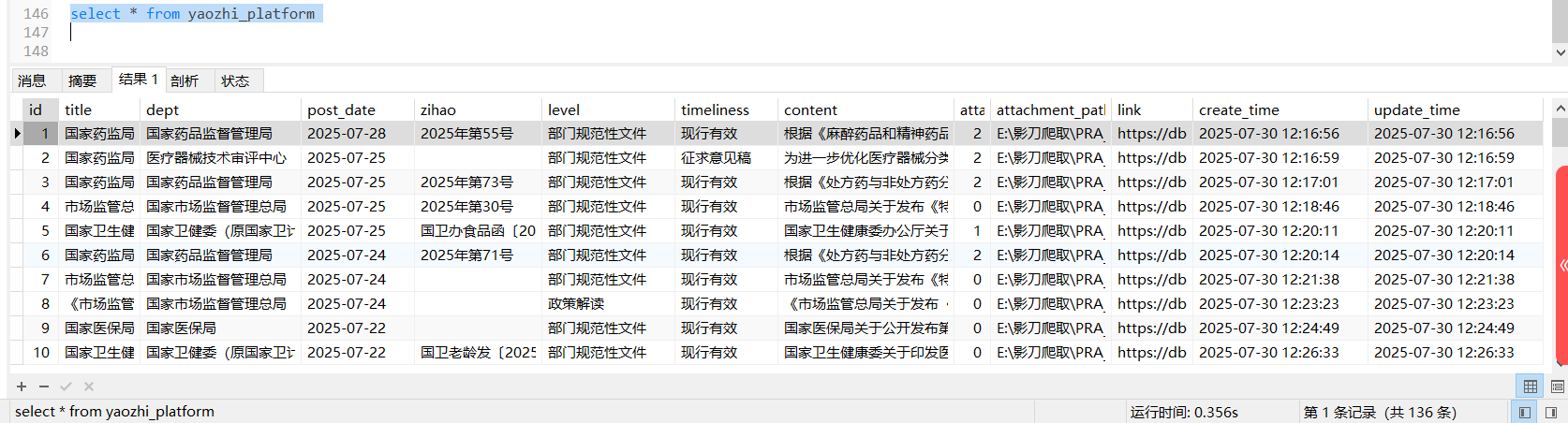Viewport: 1568px width, 423px height.
Task: Click the post_date column header
Action: 341,109
